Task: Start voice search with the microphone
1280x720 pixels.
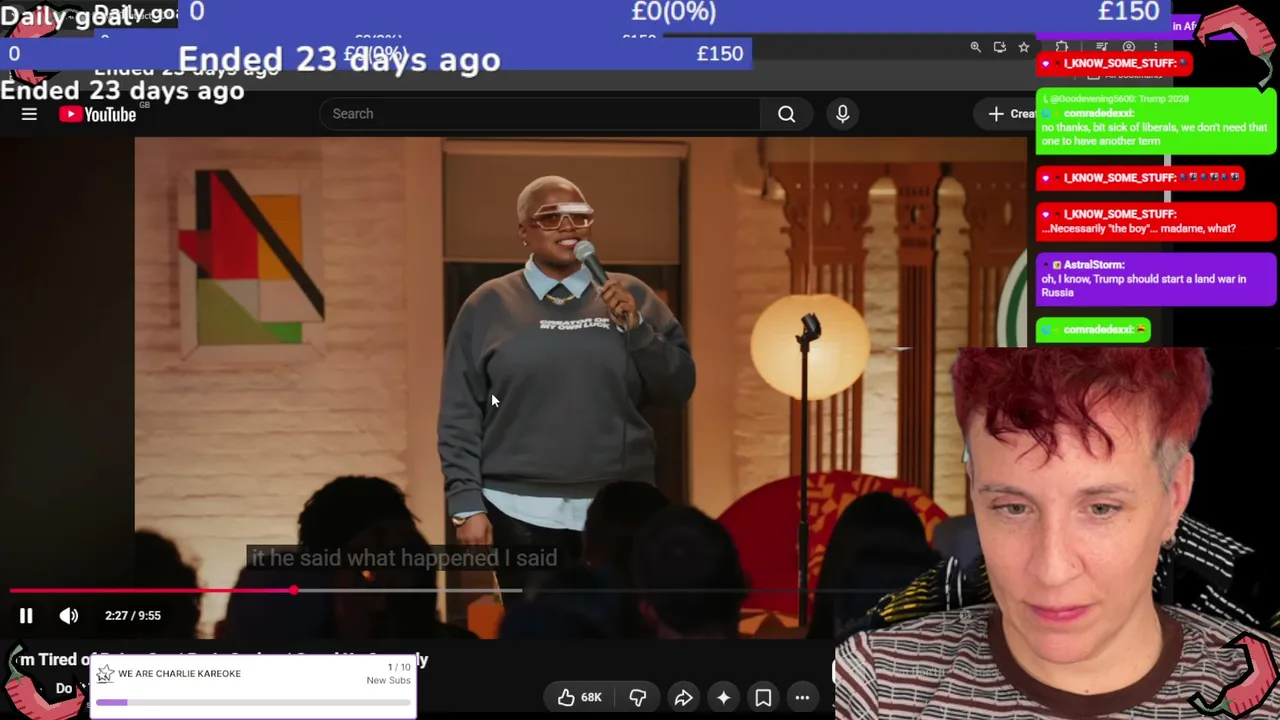Action: point(842,114)
